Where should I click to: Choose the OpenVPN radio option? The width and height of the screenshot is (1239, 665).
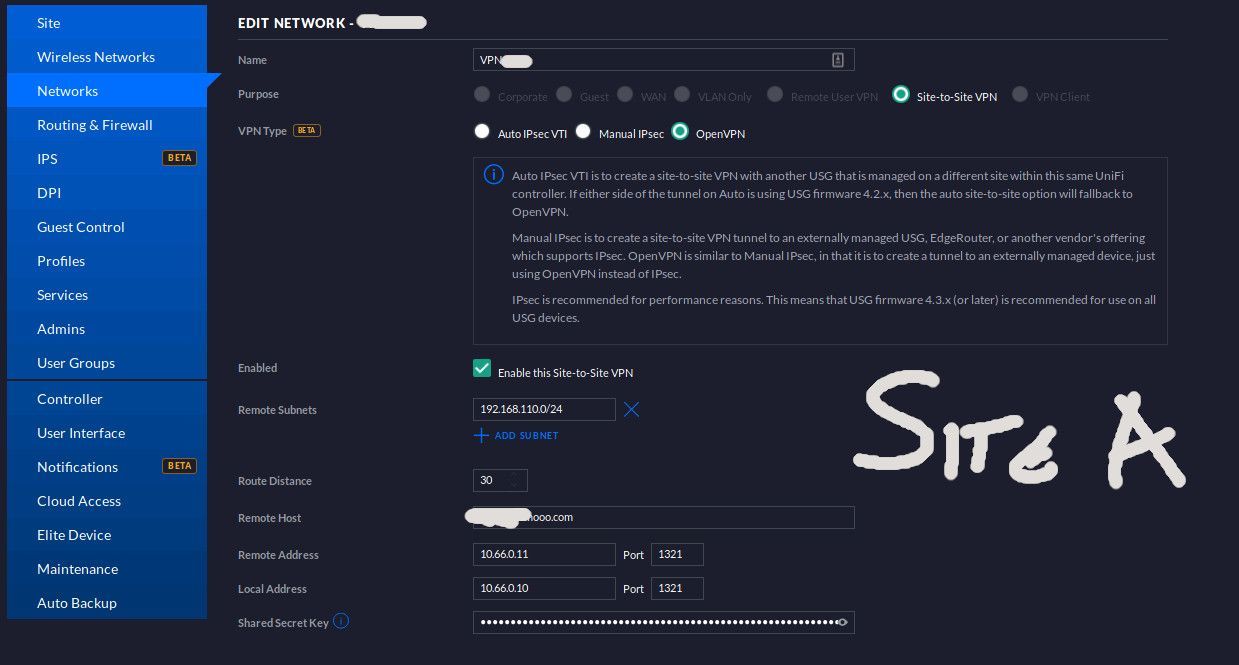pos(681,132)
